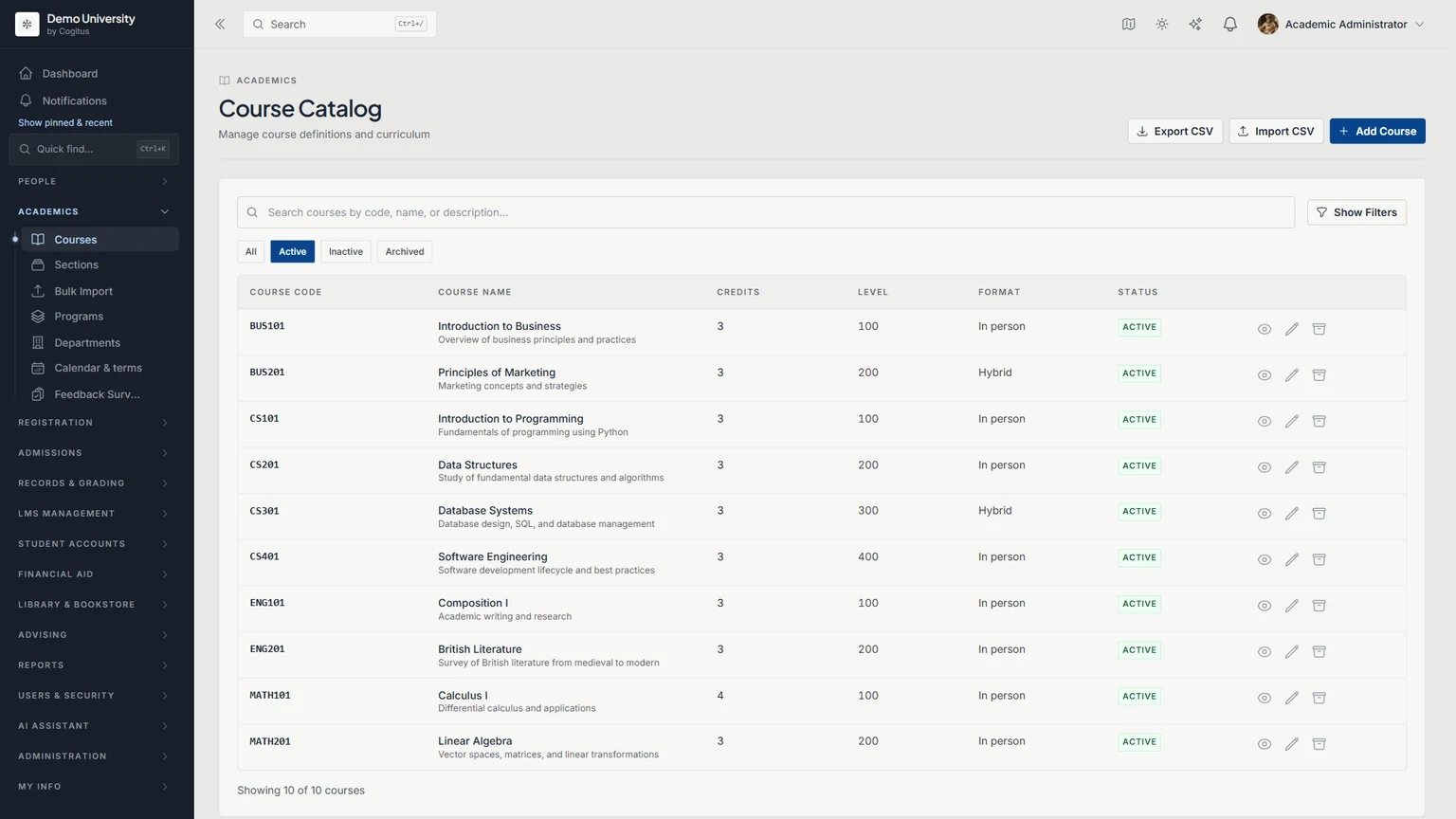The height and width of the screenshot is (819, 1456).
Task: Edit ENG101 Composition I with the pencil
Action: [x=1292, y=606]
